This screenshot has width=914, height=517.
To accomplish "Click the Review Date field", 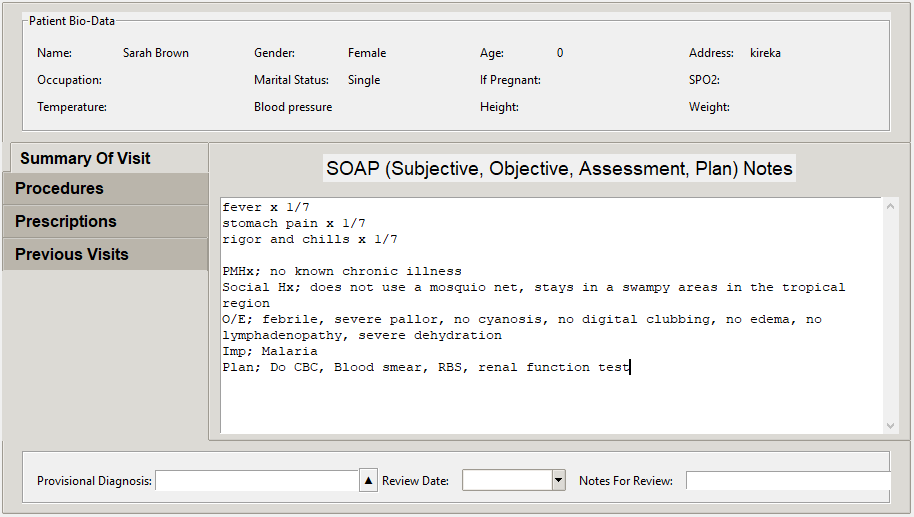I will [x=507, y=480].
